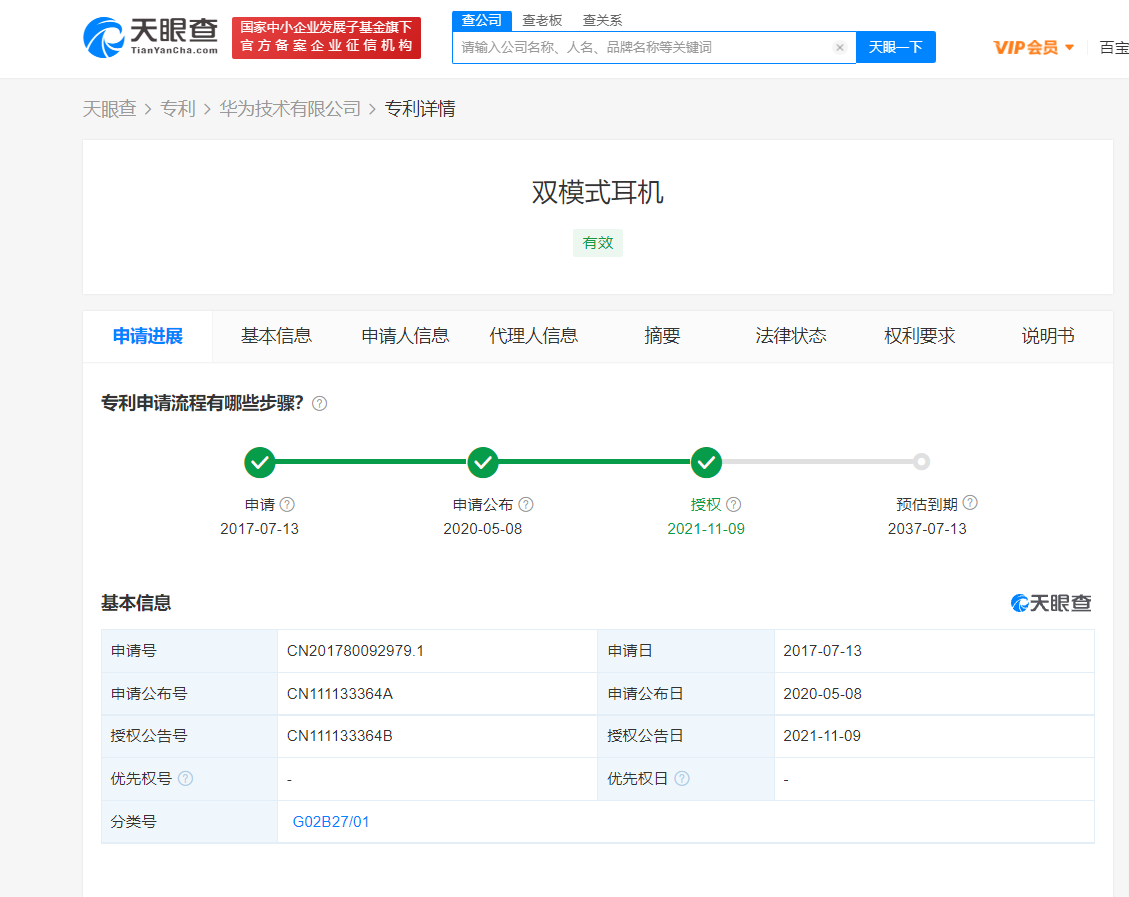Screen dimensions: 1129x897
Task: Switch to the 查老板 search tab
Action: tap(542, 20)
